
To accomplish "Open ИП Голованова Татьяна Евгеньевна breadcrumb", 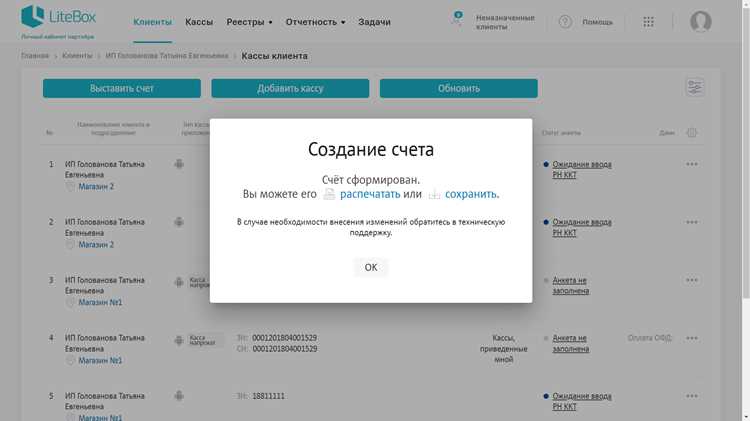I will [x=167, y=55].
